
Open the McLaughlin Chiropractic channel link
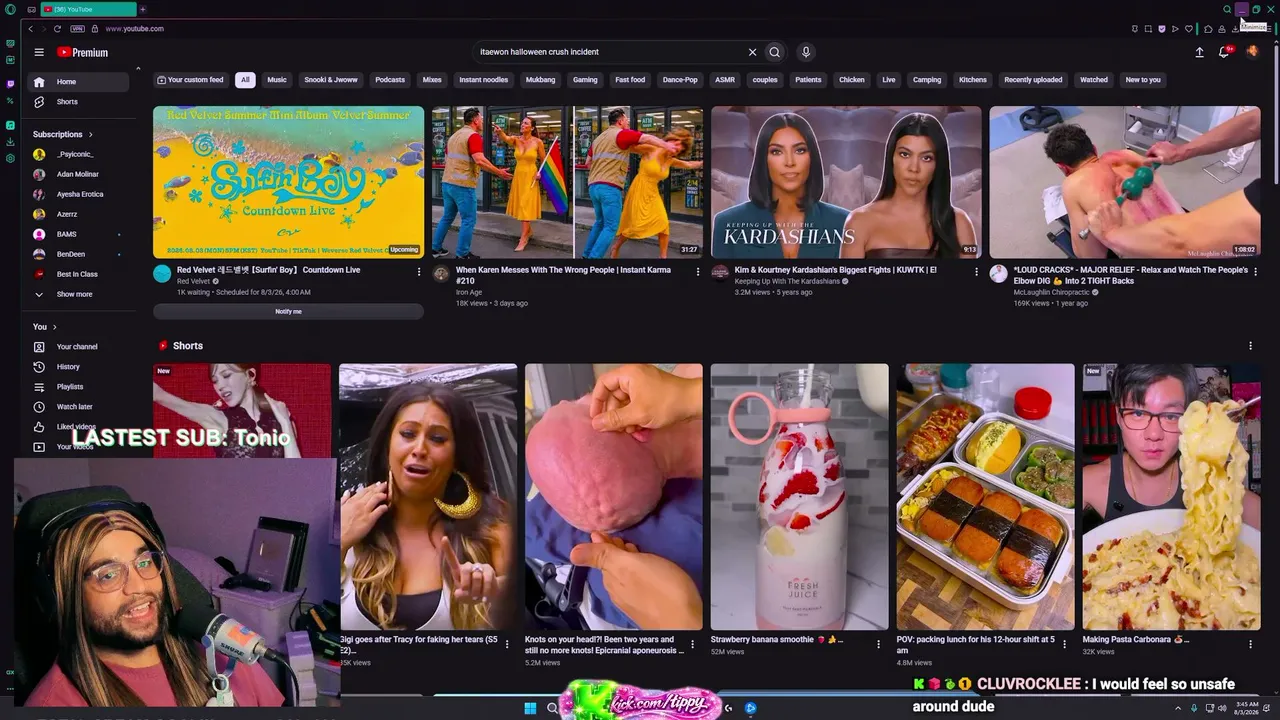(x=1051, y=292)
